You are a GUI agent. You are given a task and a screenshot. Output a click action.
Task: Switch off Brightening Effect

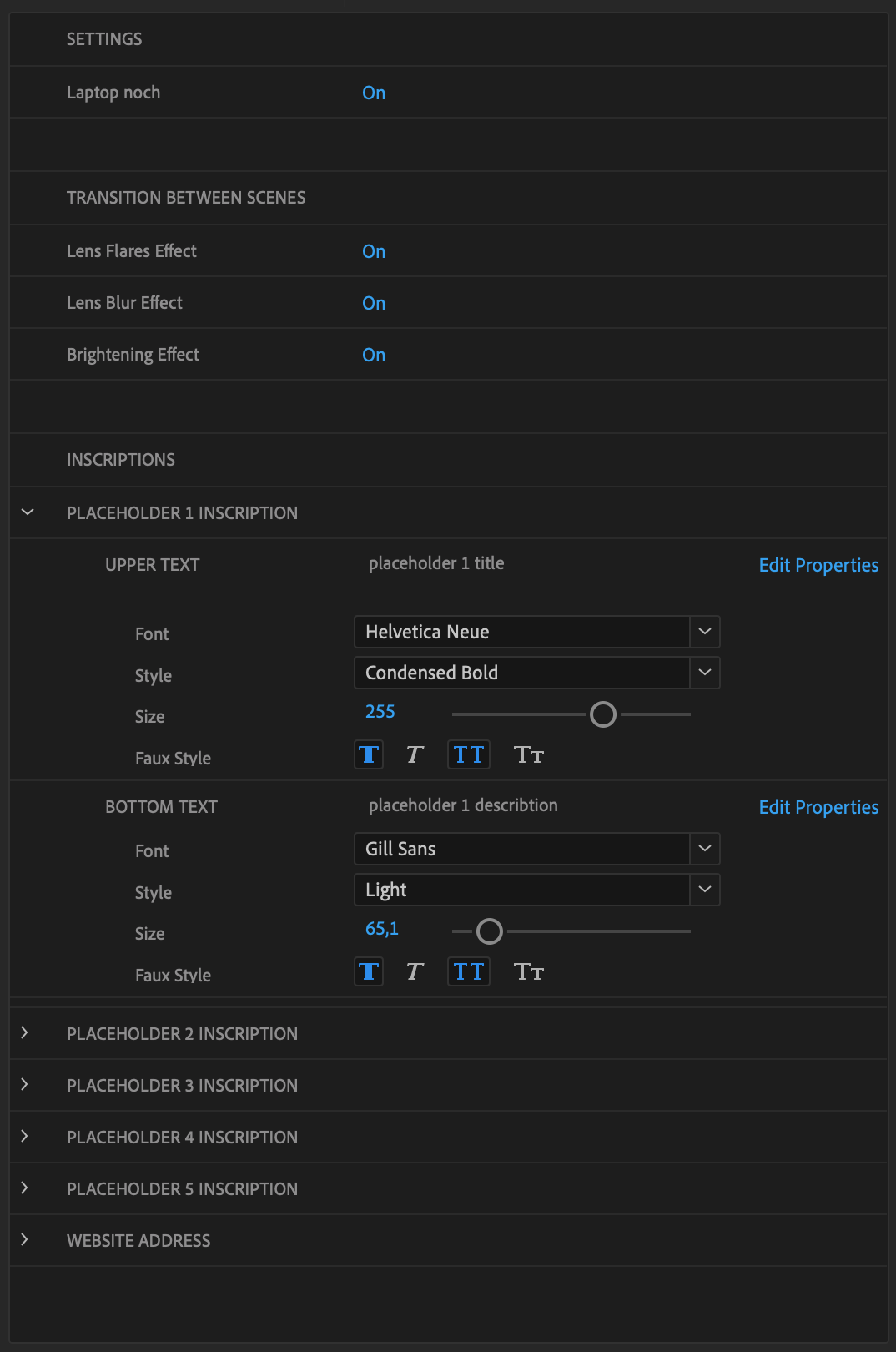click(x=374, y=355)
